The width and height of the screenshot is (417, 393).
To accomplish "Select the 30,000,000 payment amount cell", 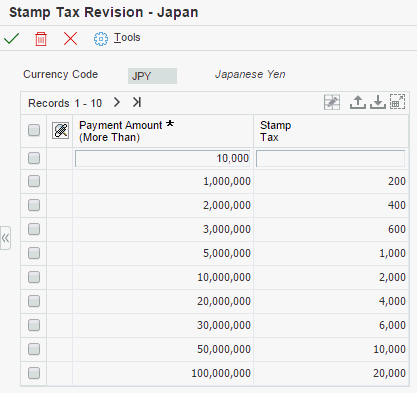I will (x=163, y=325).
